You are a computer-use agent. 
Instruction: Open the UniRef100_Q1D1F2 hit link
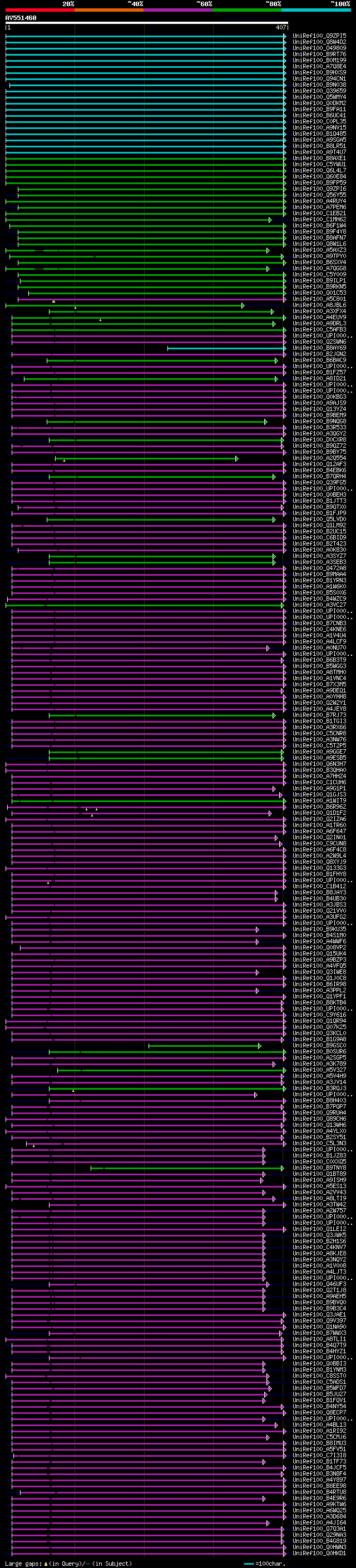coord(319,813)
